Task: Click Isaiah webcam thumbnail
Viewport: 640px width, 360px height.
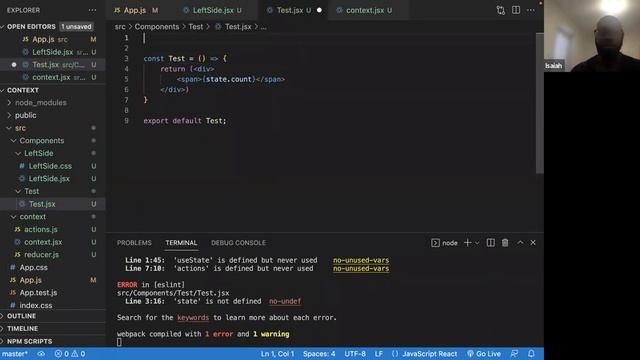Action: (x=592, y=36)
